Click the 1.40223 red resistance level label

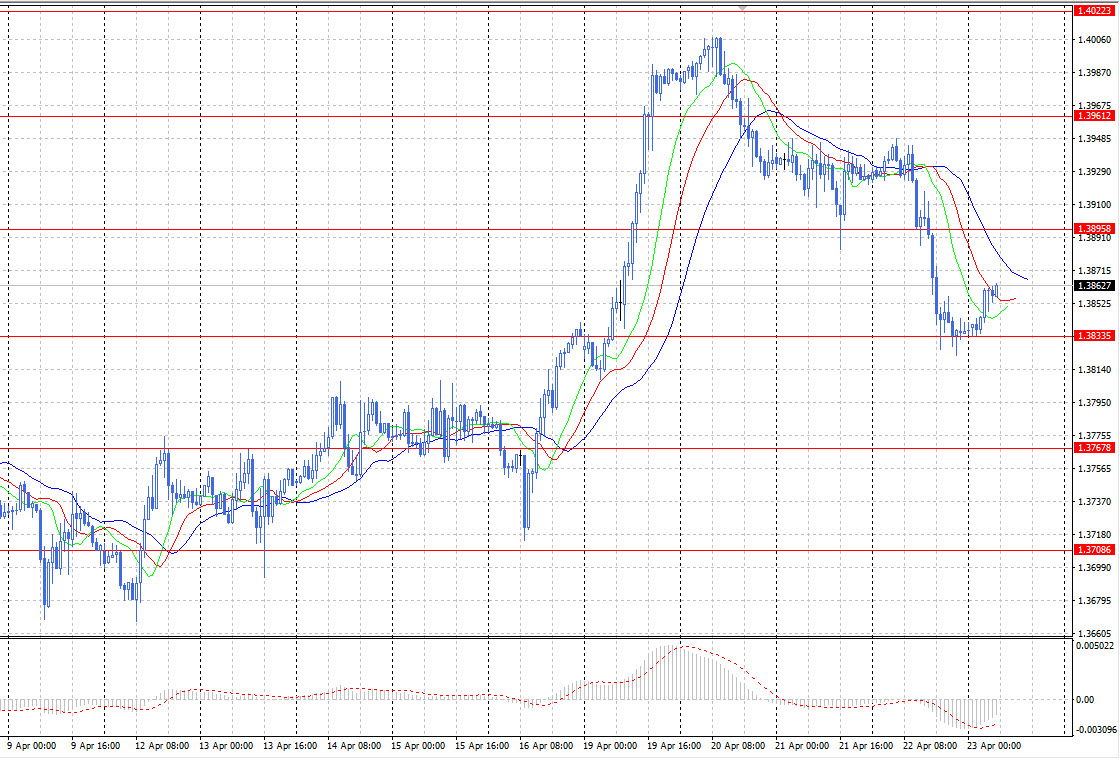pos(1094,11)
